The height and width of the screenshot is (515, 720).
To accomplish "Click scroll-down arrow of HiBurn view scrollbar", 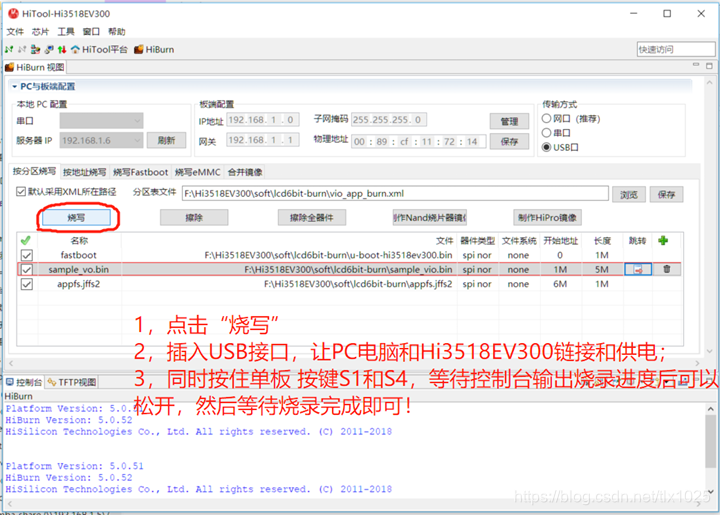I will (x=709, y=352).
